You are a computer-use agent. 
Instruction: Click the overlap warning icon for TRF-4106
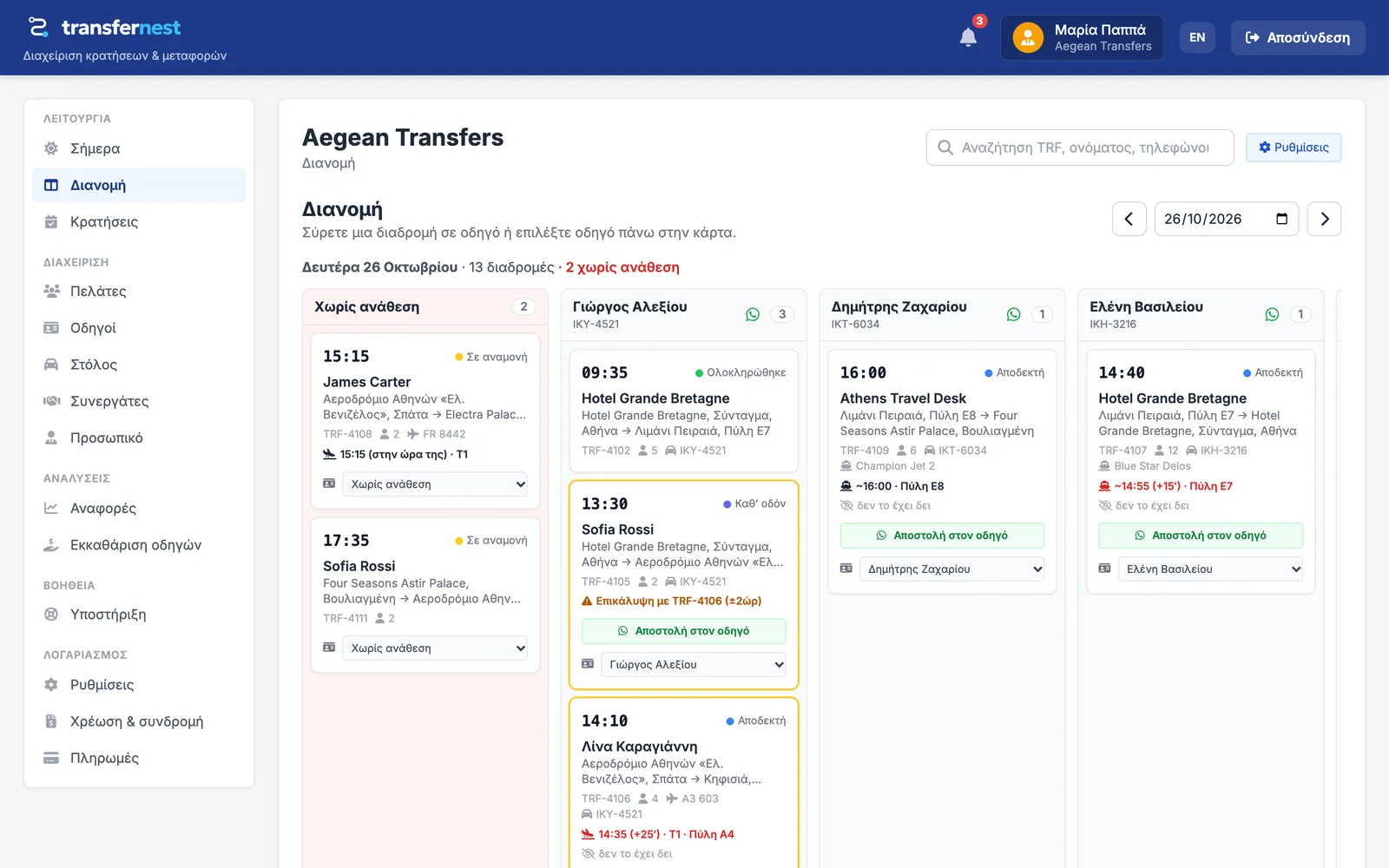point(587,601)
